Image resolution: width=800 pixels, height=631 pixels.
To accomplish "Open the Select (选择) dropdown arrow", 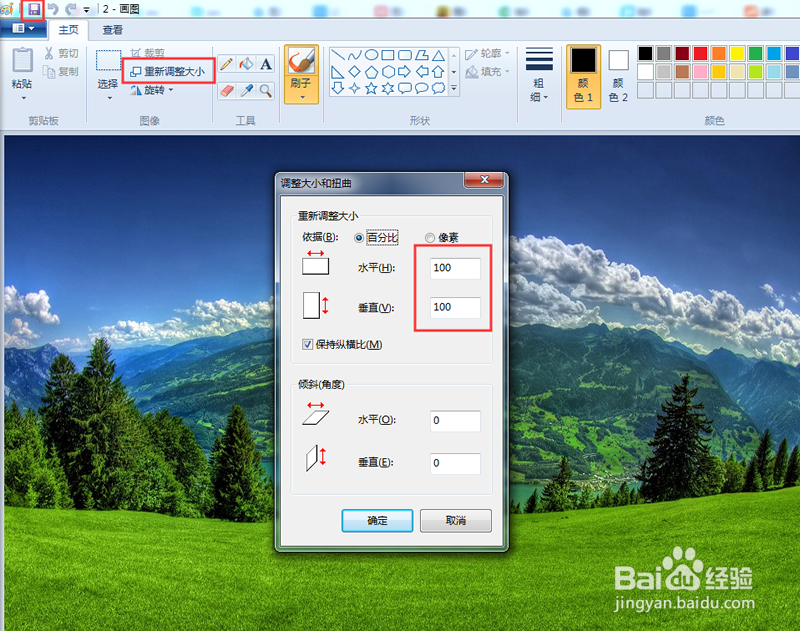I will point(109,97).
